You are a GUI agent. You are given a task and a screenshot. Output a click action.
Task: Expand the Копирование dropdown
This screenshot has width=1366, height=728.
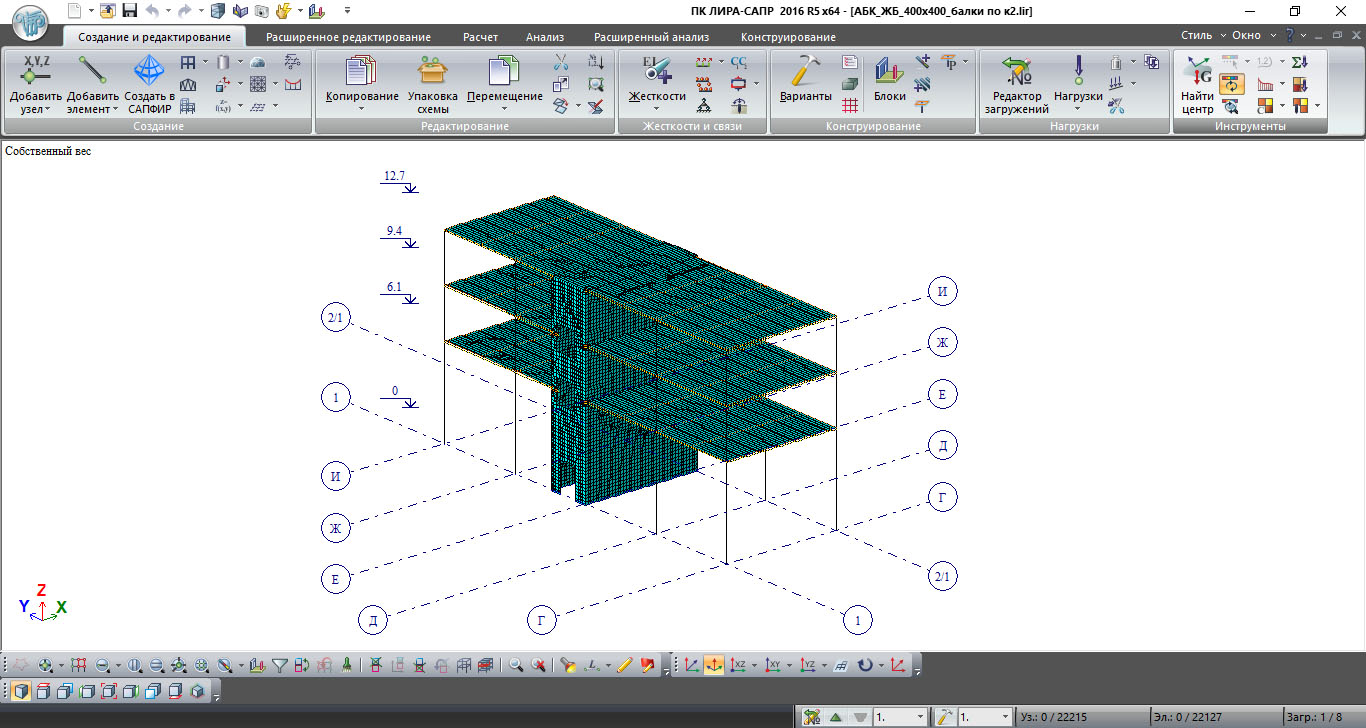point(362,108)
